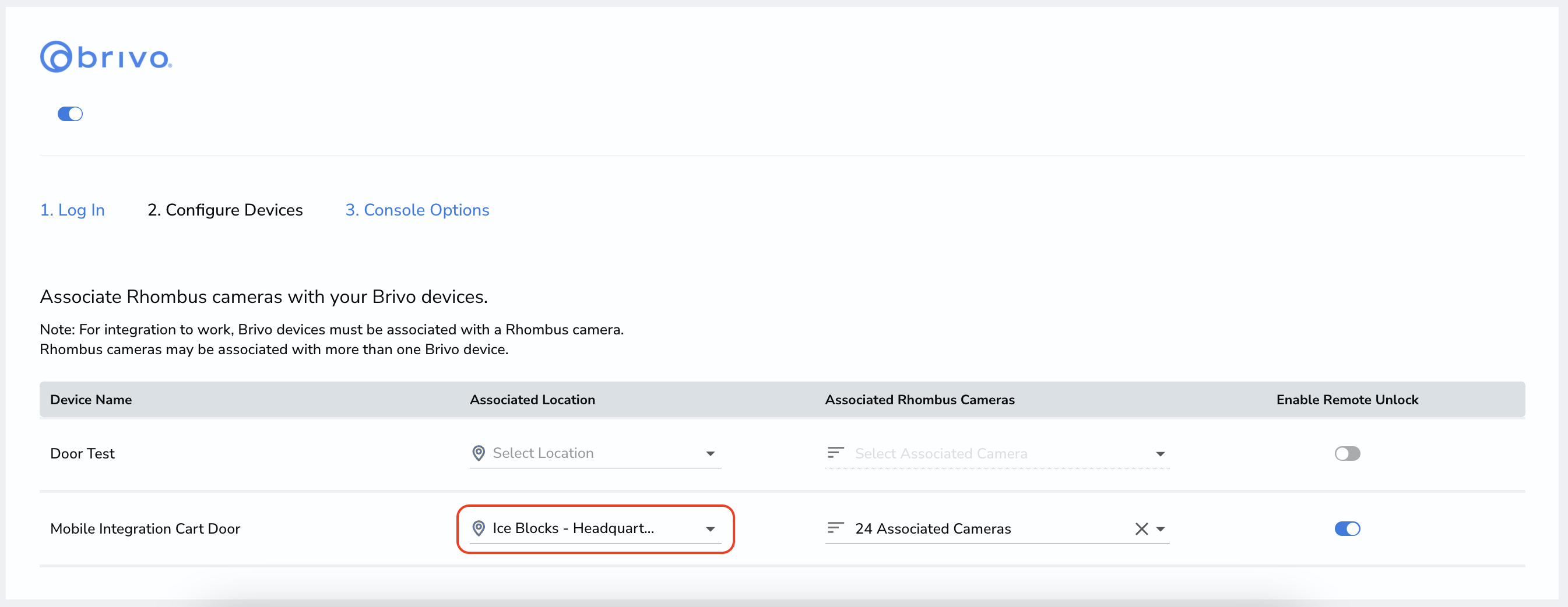Click the 24 Associated Cameras field
Viewport: 1568px width, 607px height.
pos(997,528)
